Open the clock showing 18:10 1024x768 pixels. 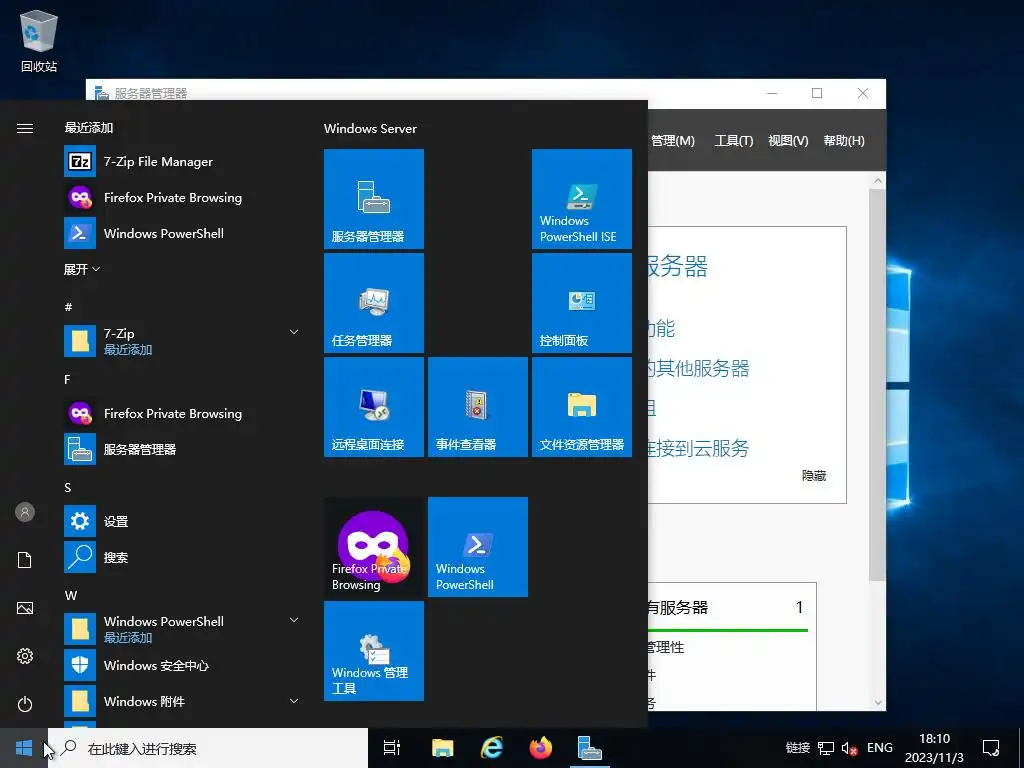(934, 748)
